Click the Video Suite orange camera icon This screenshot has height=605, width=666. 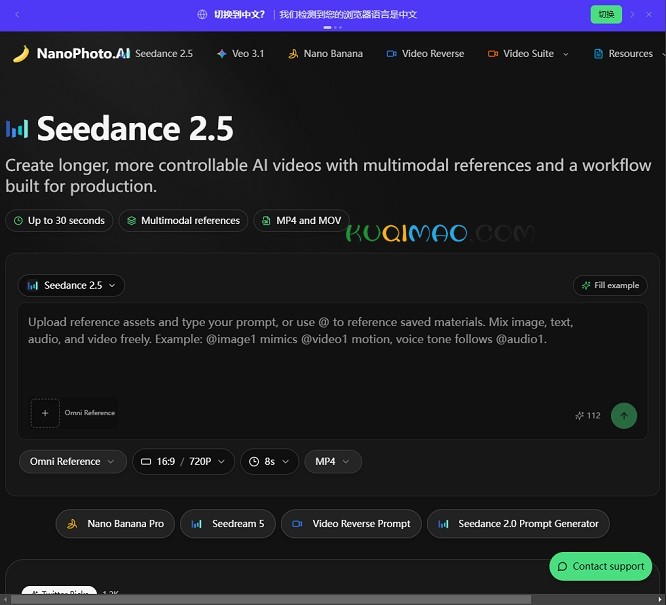(x=493, y=54)
